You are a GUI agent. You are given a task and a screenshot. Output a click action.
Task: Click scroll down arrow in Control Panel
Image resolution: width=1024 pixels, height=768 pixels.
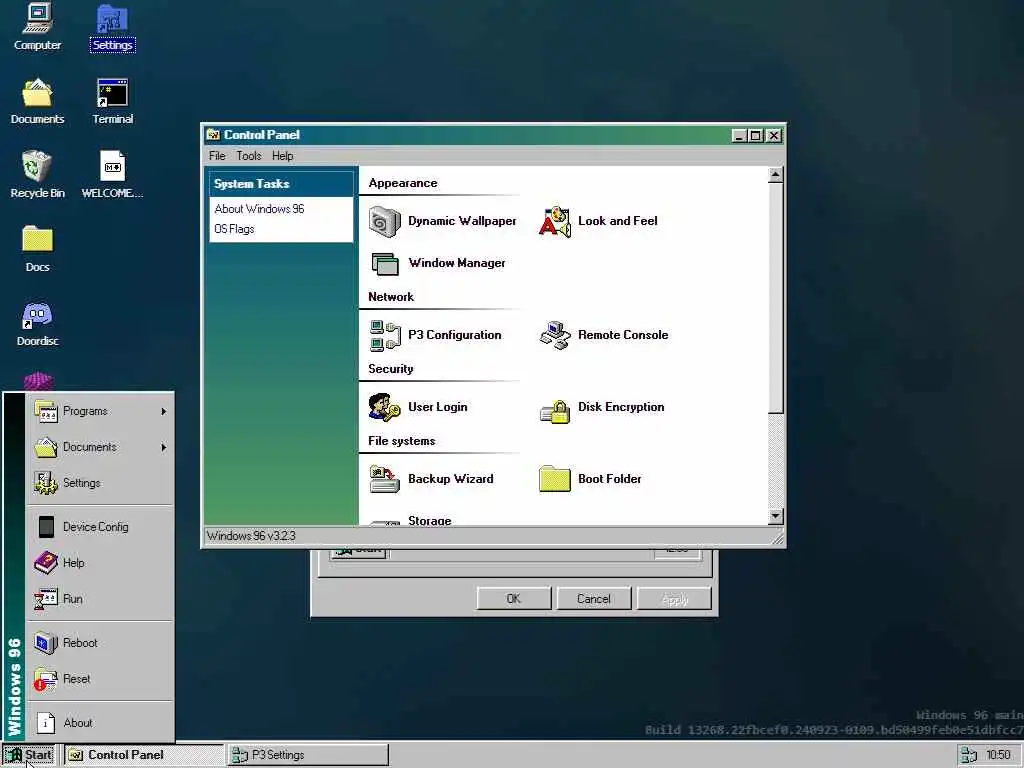[x=775, y=516]
